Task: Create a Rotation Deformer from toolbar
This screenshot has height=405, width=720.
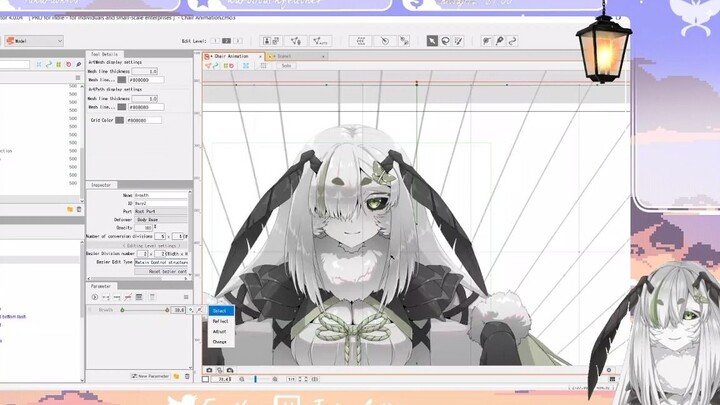Action: (x=385, y=41)
